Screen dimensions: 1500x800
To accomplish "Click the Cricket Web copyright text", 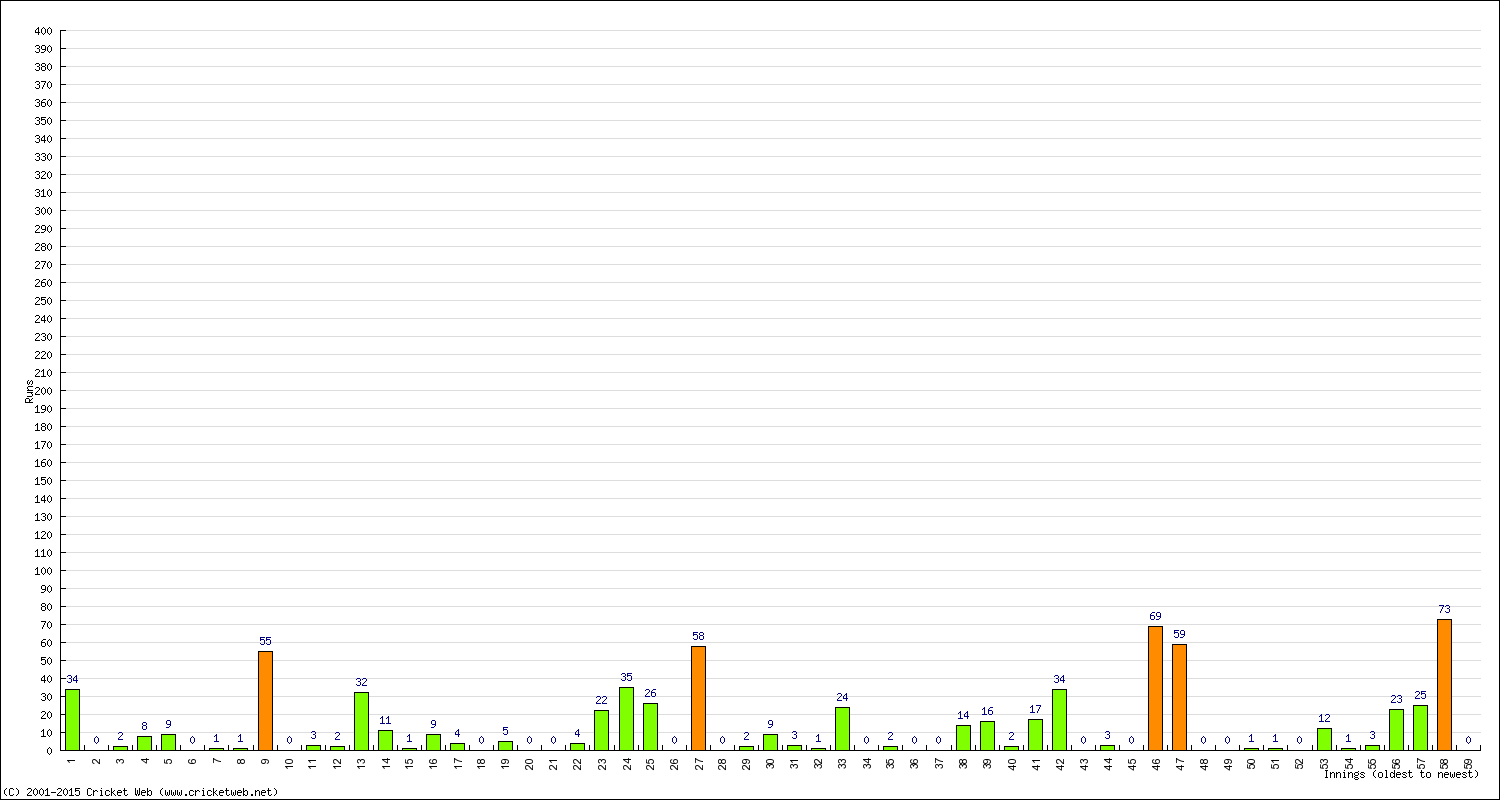I will 141,792.
